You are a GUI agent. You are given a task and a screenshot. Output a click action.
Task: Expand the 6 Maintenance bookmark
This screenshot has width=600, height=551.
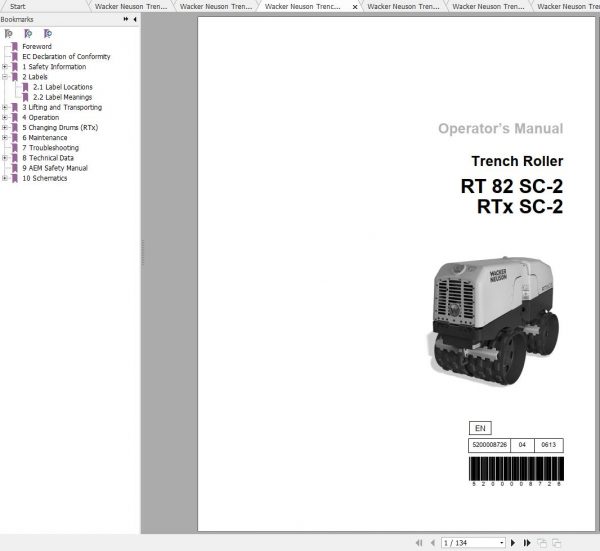[x=5, y=137]
